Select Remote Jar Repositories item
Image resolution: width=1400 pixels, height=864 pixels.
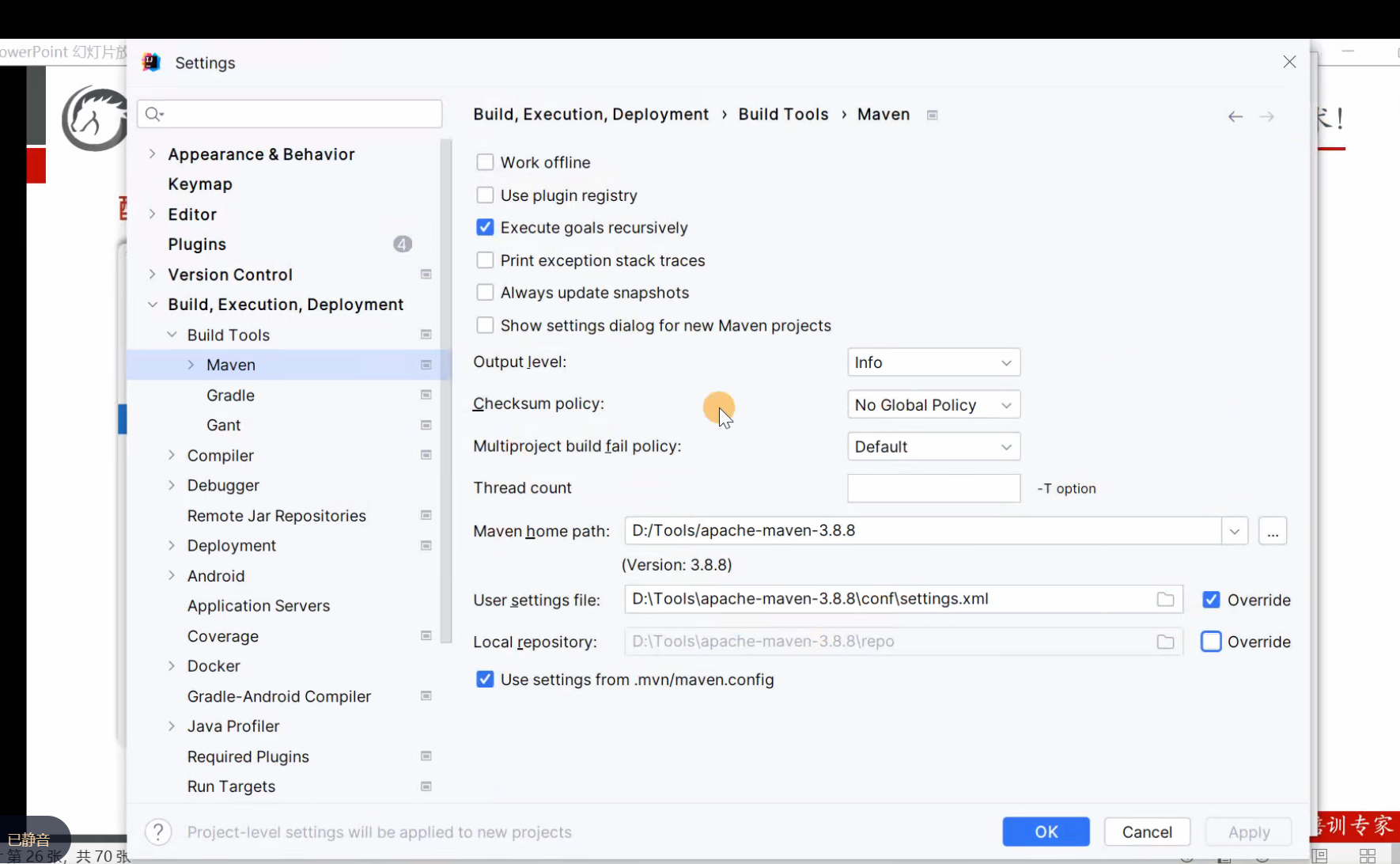(277, 516)
